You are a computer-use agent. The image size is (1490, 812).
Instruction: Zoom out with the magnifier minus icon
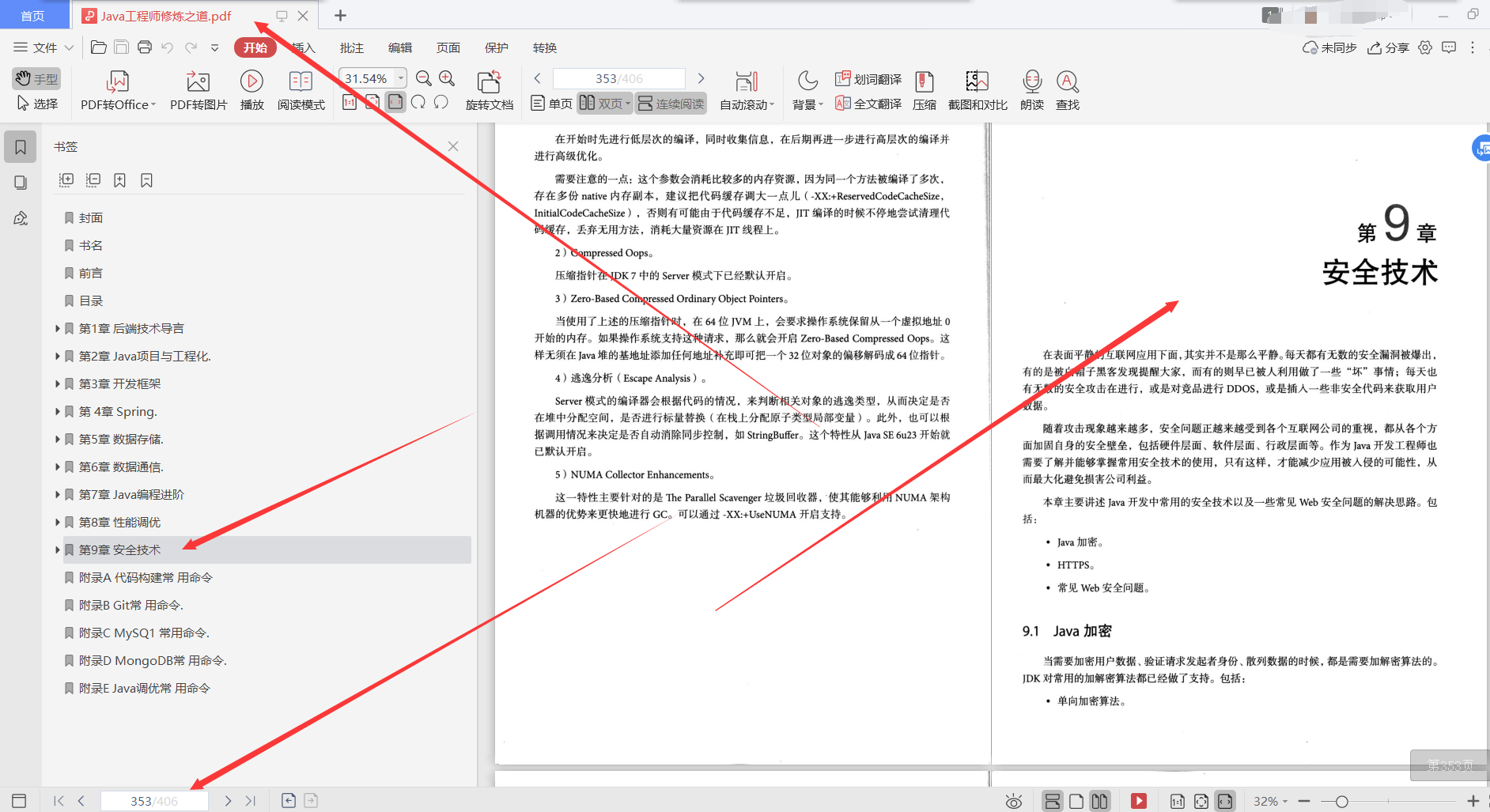coord(424,78)
